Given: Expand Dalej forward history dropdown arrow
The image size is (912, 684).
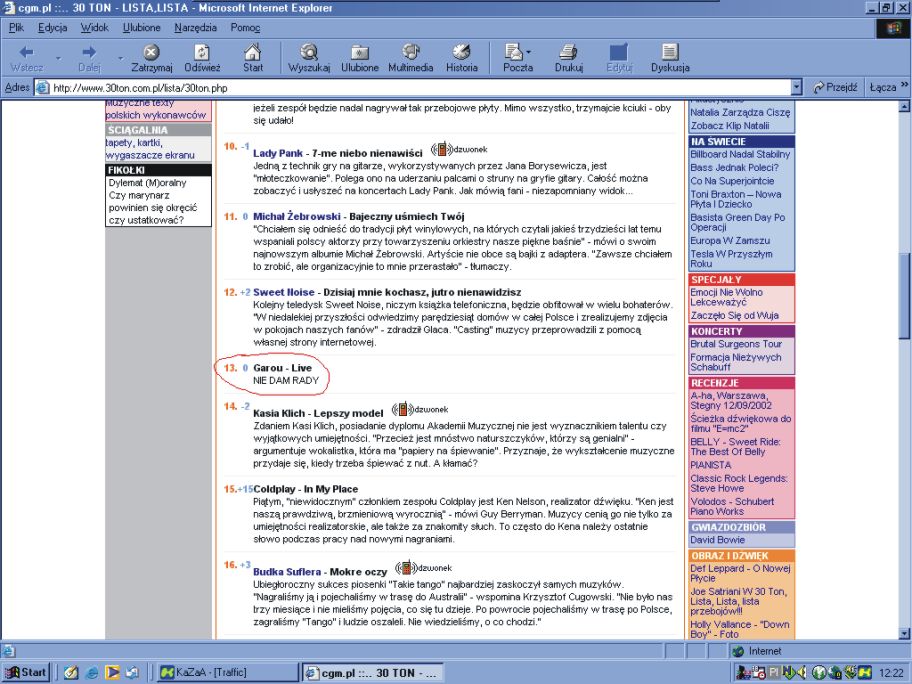Looking at the screenshot, I should pos(120,58).
